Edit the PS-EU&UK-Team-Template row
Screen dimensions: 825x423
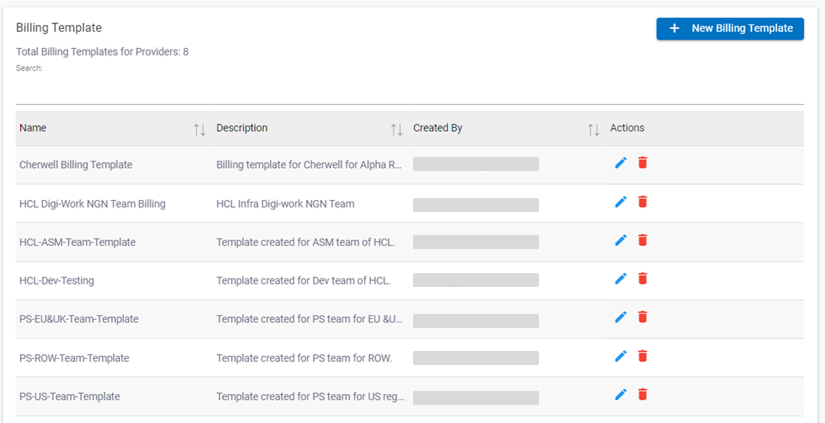pyautogui.click(x=620, y=317)
